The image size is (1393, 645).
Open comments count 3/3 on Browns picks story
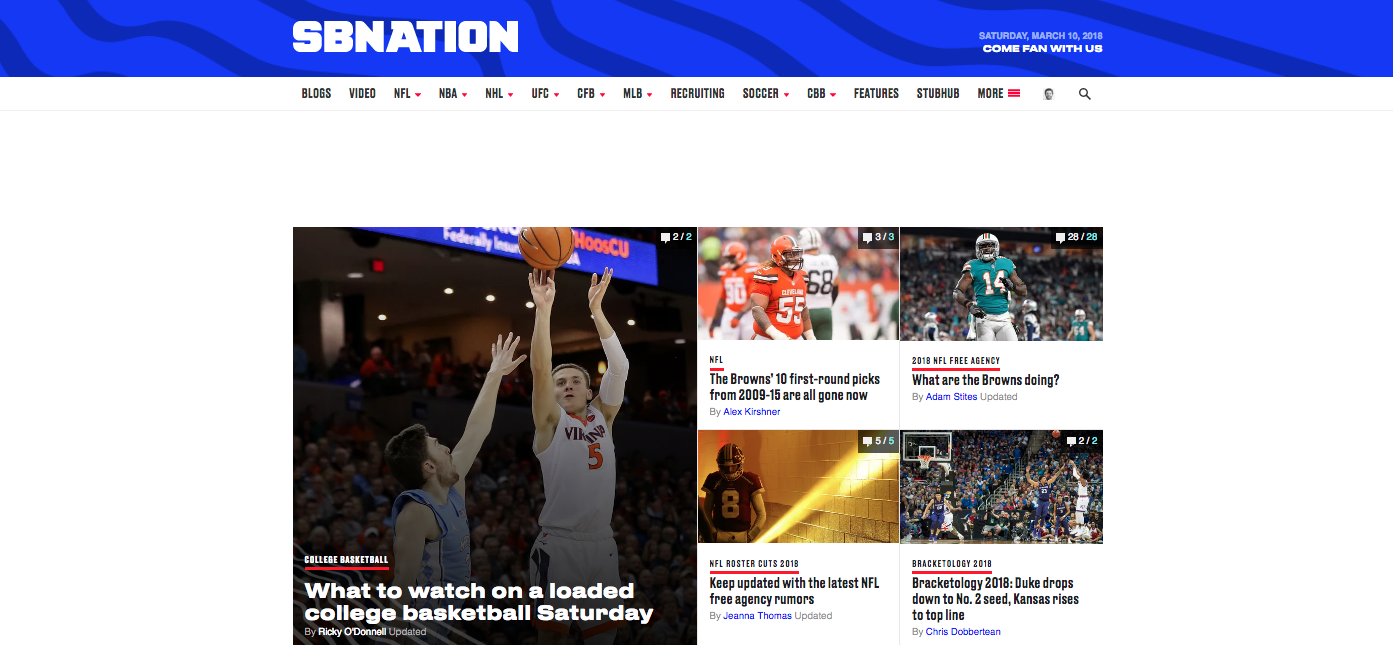coord(878,237)
